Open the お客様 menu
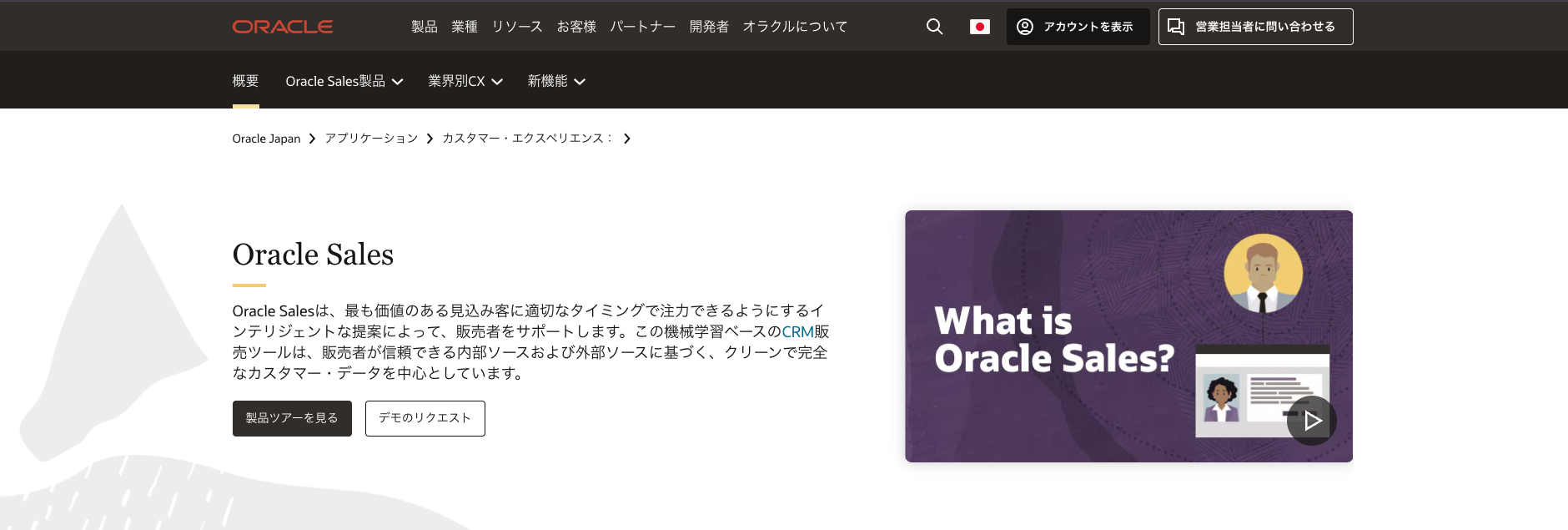Viewport: 1568px width, 530px height. pos(576,27)
